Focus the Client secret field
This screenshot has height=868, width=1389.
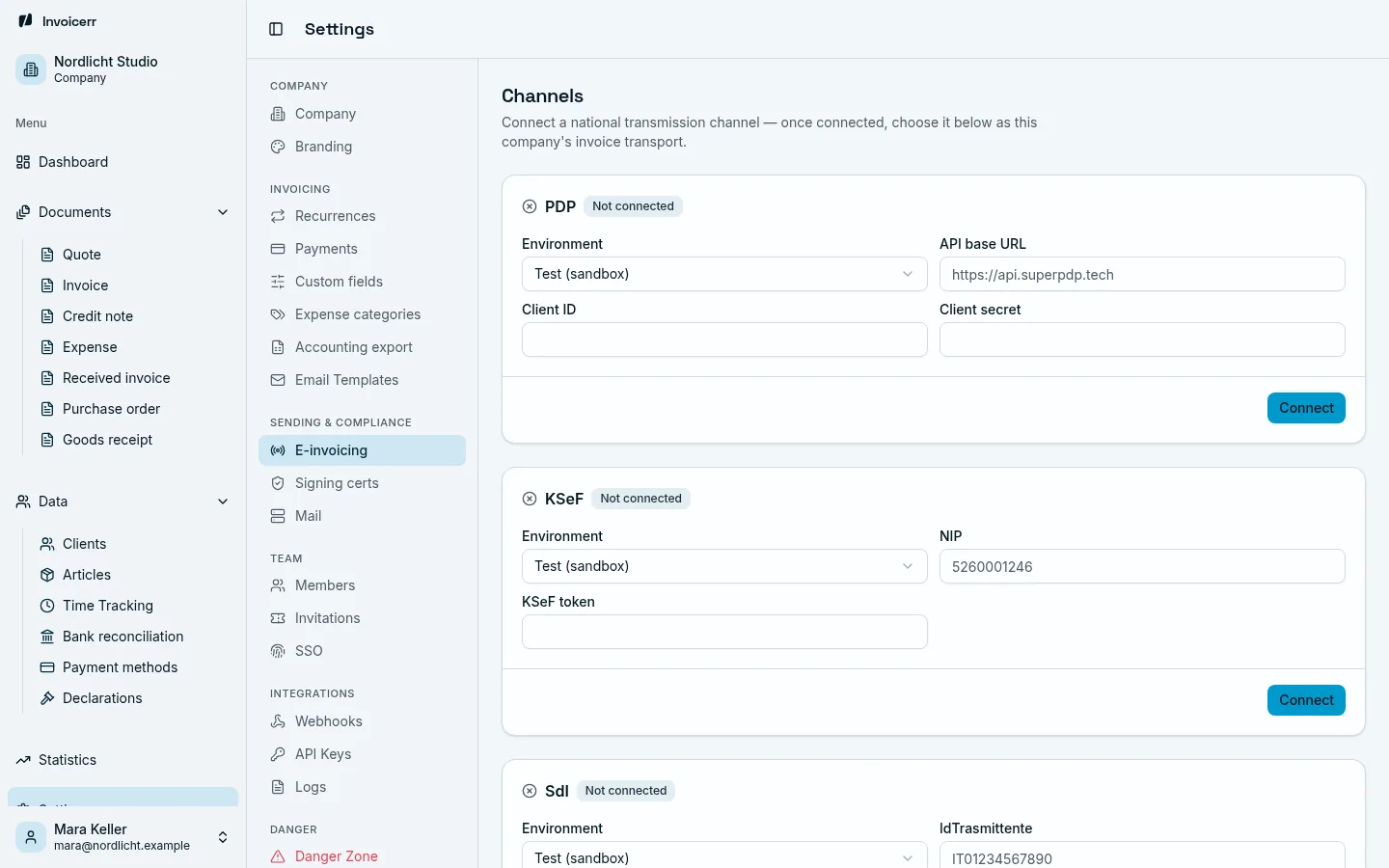point(1142,339)
